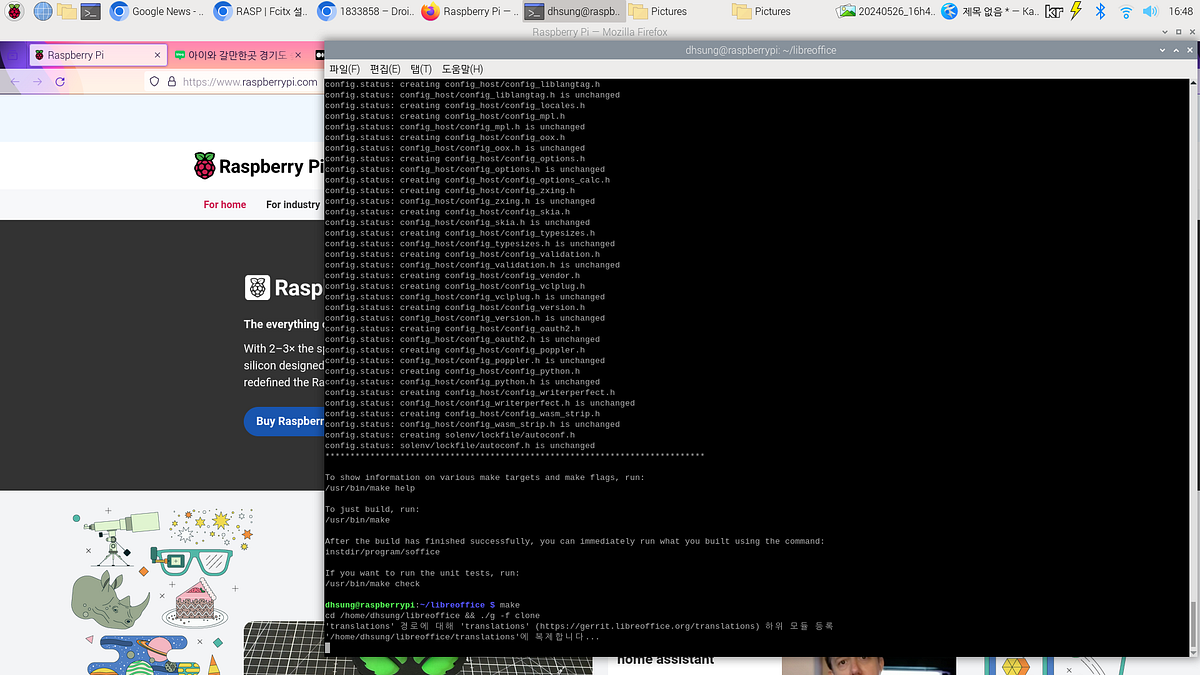Click the tracking protection shield icon

pos(154,82)
